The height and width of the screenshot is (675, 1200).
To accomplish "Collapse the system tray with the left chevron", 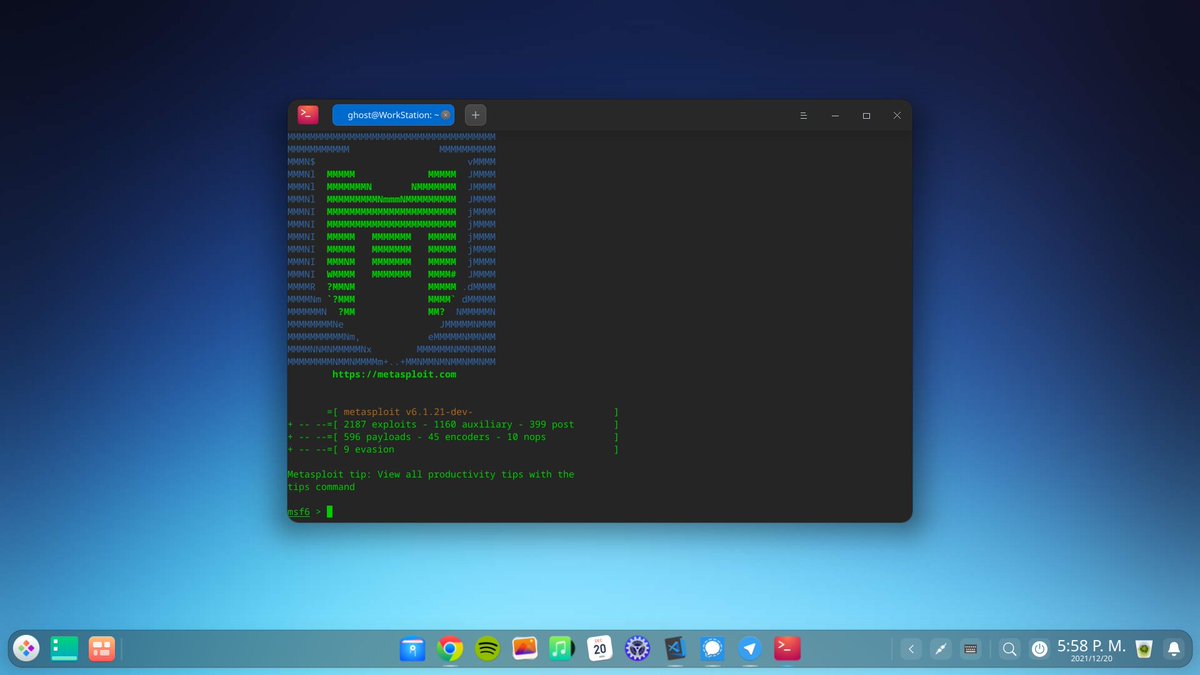I will 911,648.
